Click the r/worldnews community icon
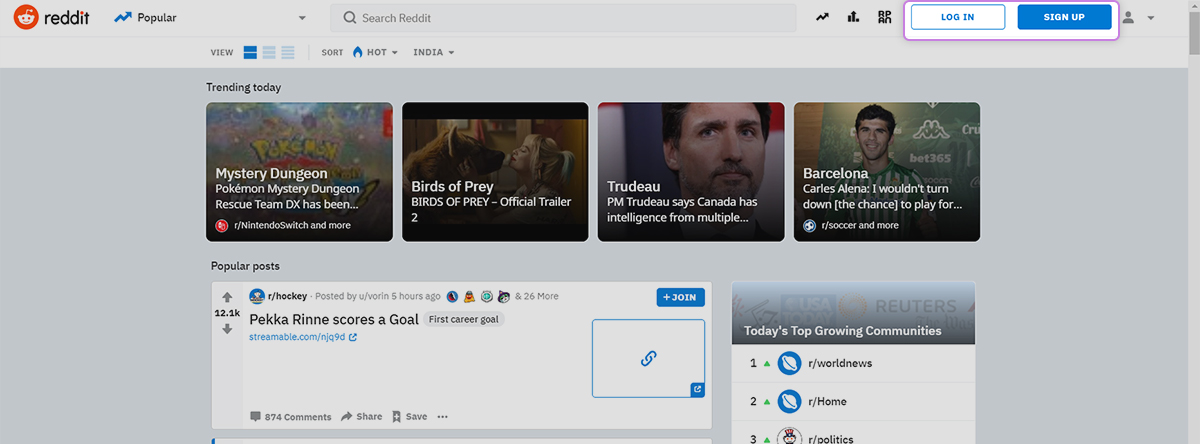Screen dimensions: 1200x444 click(790, 363)
